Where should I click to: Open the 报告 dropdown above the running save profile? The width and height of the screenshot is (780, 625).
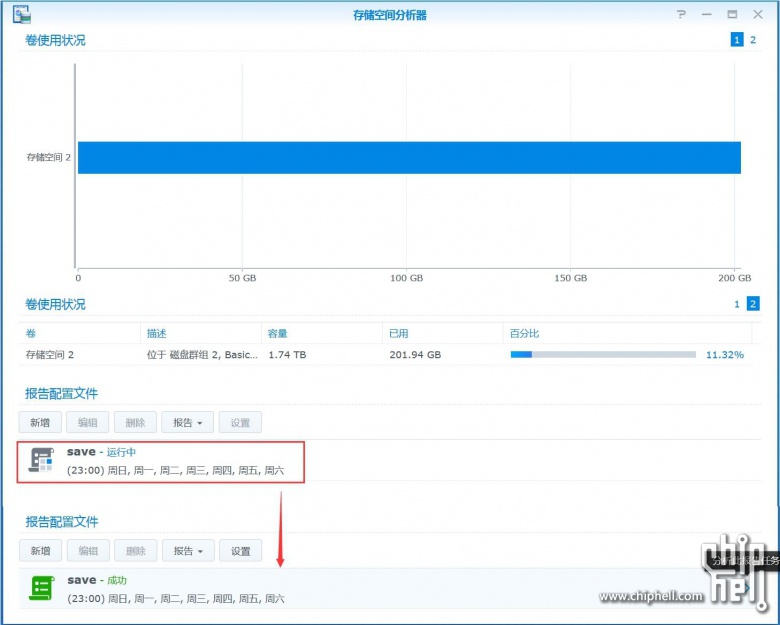[188, 422]
